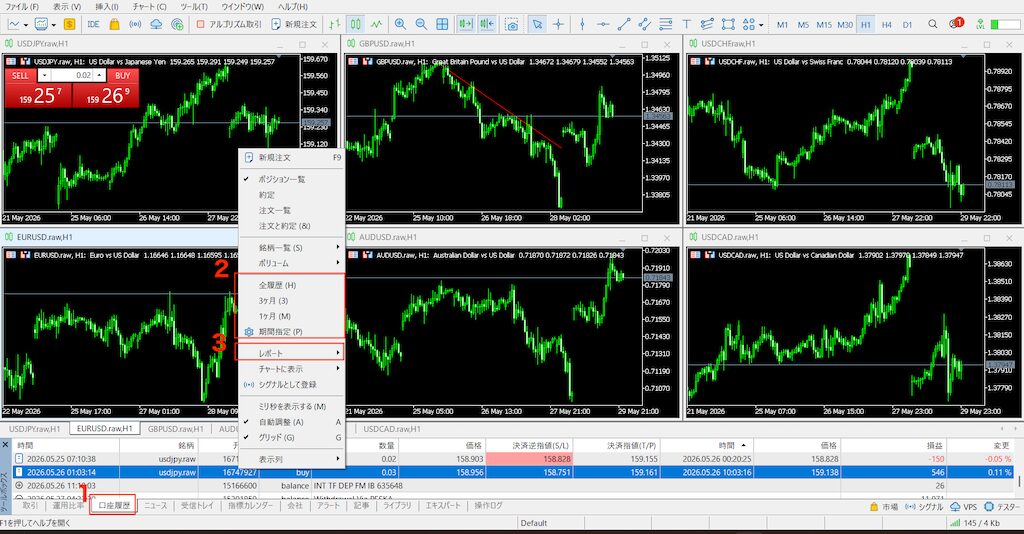Click the yellow dollar sign toolbar icon
Screen dimensions: 1024x534
click(70, 24)
